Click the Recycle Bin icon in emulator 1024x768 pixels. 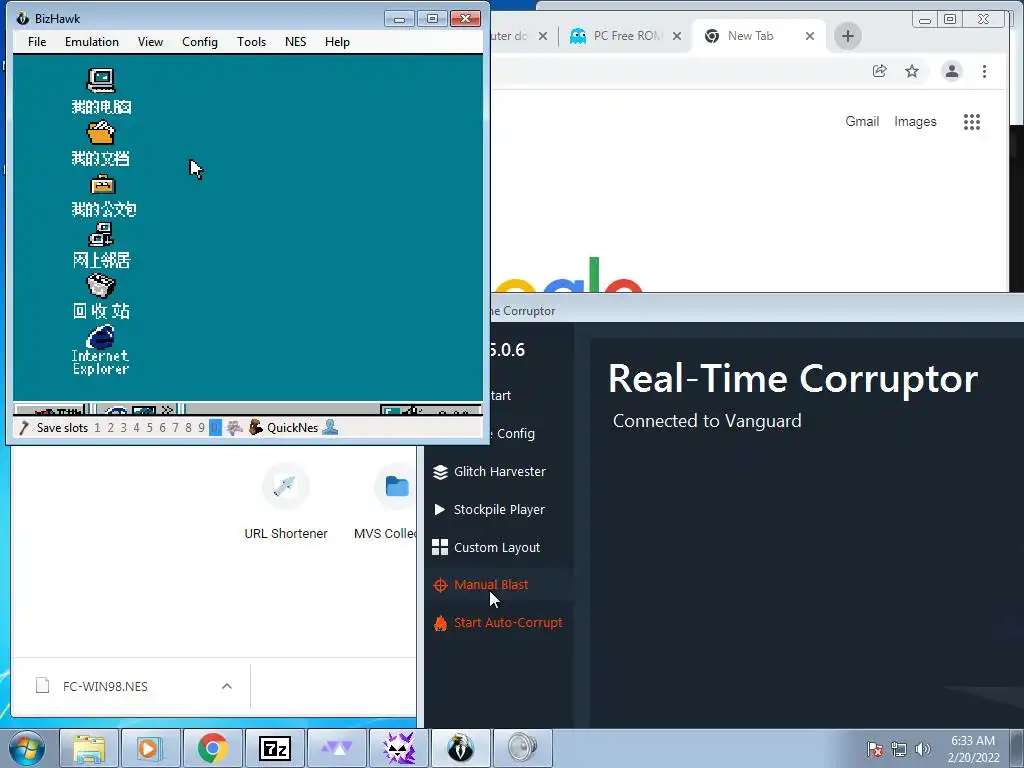(x=101, y=285)
